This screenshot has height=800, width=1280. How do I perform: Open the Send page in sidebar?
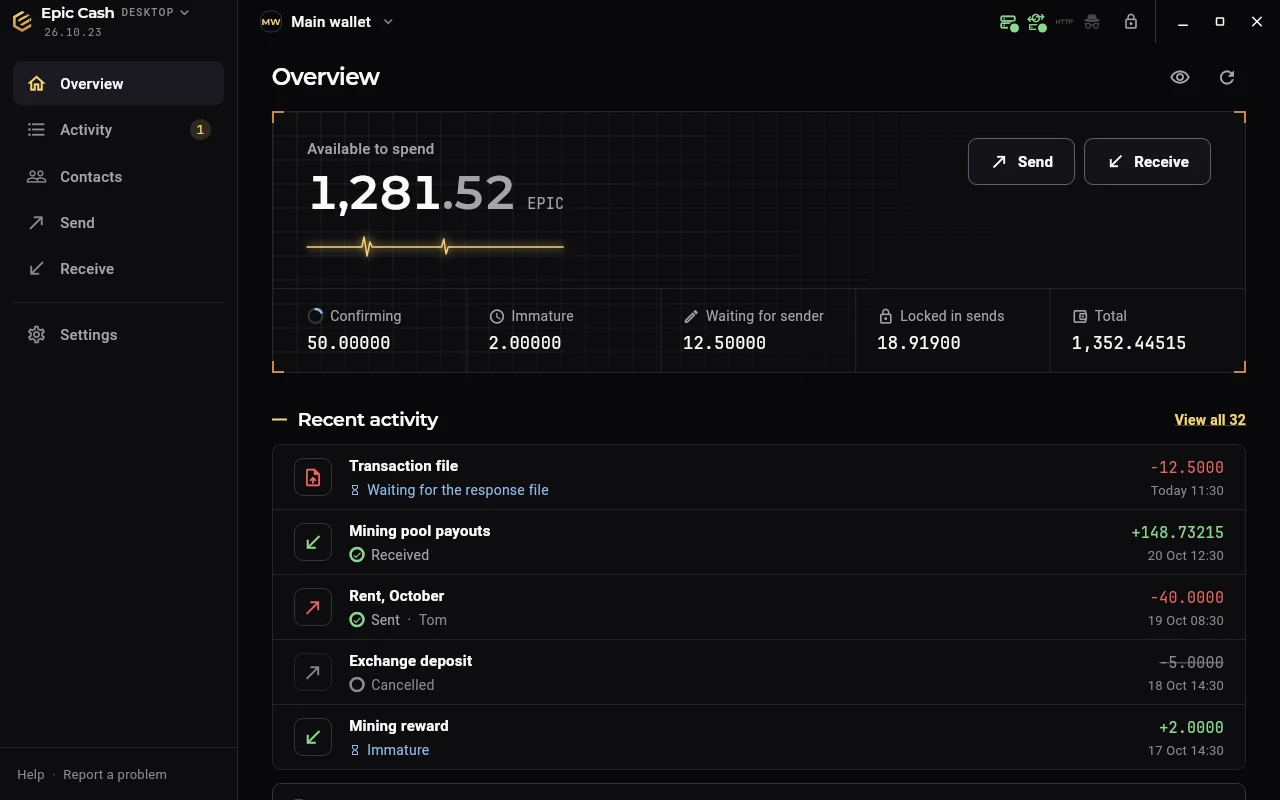pyautogui.click(x=118, y=222)
